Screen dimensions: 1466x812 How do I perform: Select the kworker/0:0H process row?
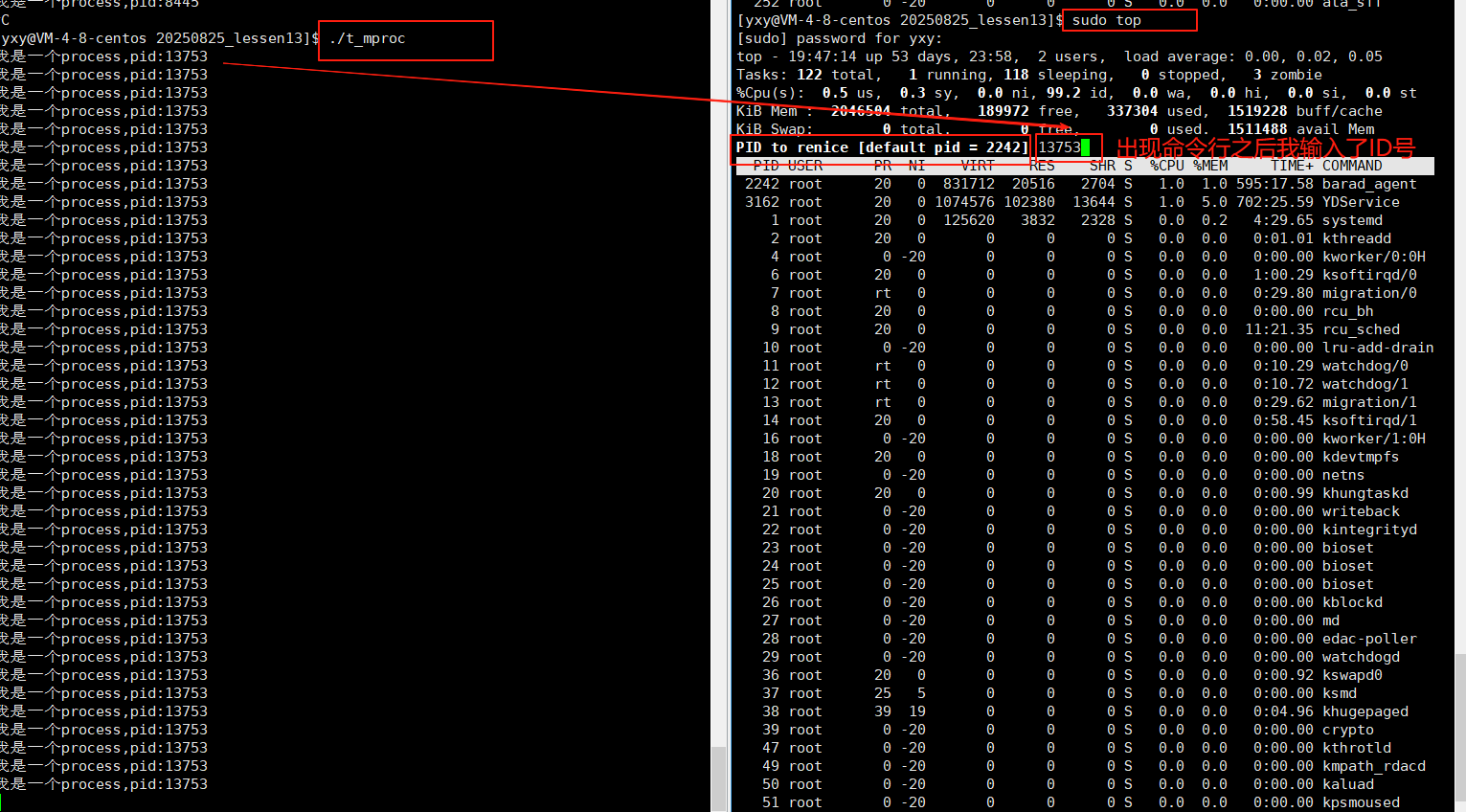tap(1085, 257)
